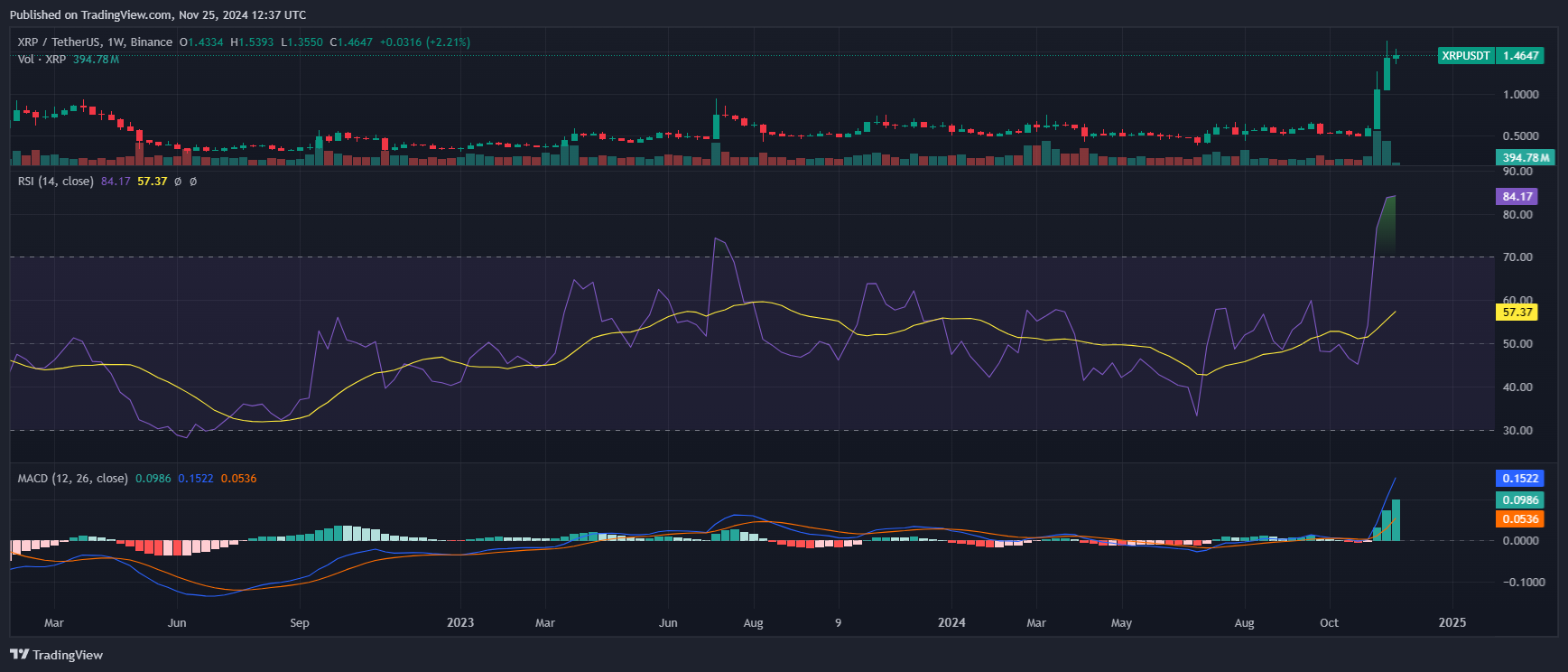The width and height of the screenshot is (1568, 672).
Task: Click the 2025 label on time axis
Action: coord(1452,623)
